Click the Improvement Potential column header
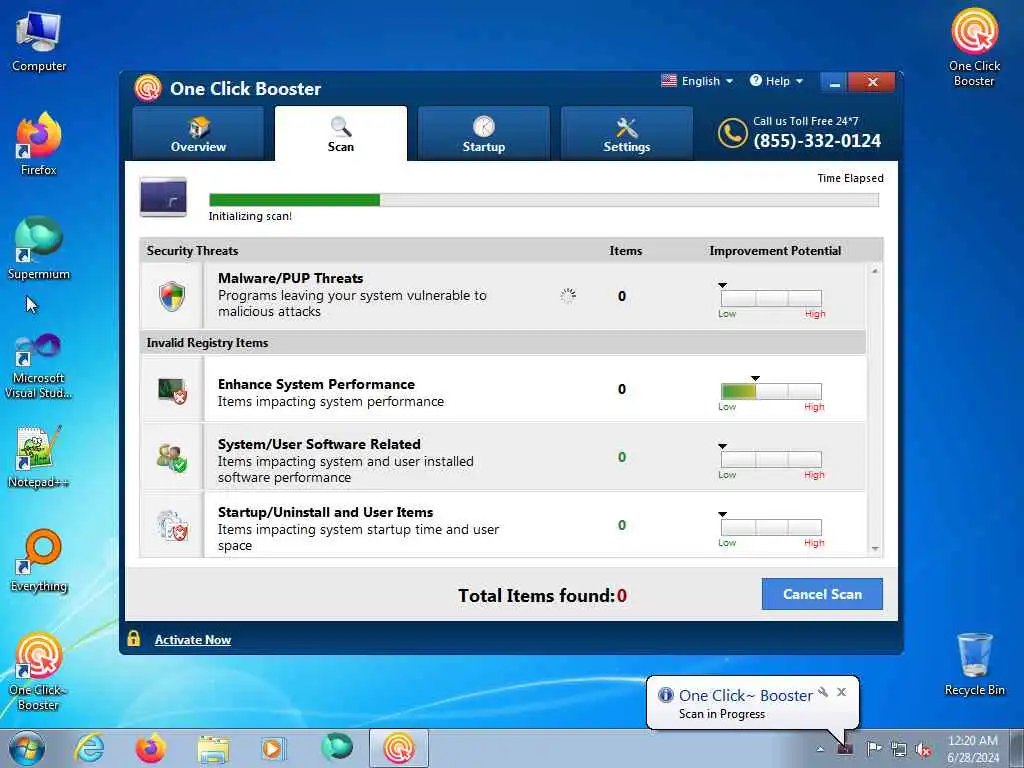 pos(775,251)
